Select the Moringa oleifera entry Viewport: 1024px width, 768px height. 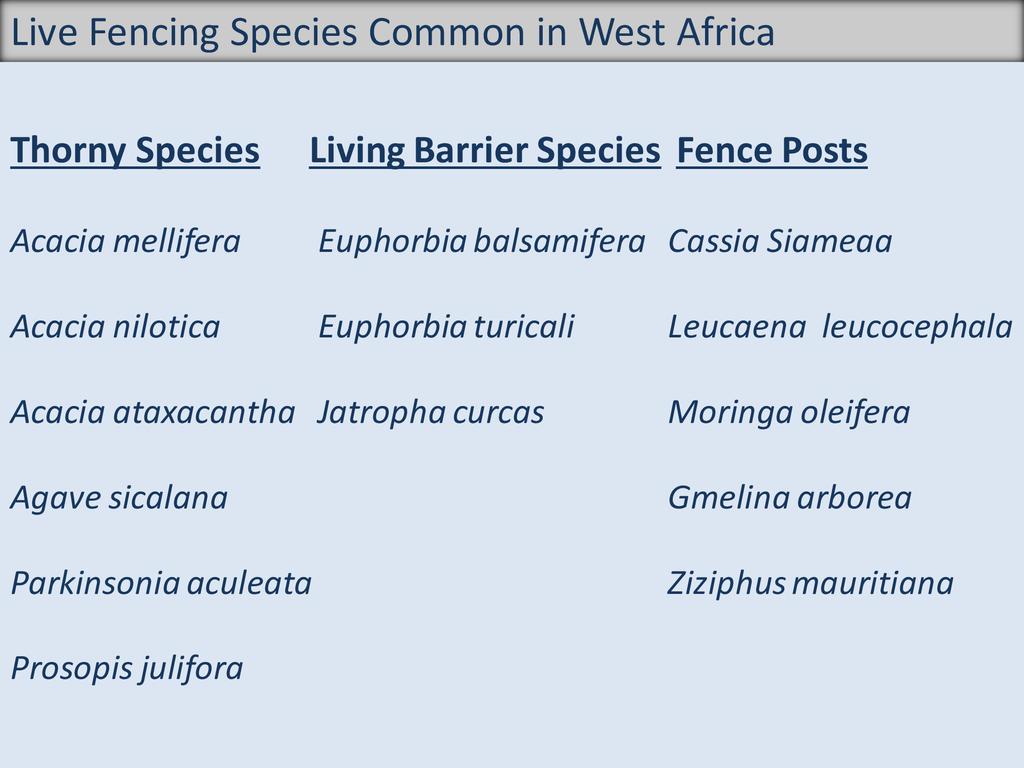[x=789, y=412]
